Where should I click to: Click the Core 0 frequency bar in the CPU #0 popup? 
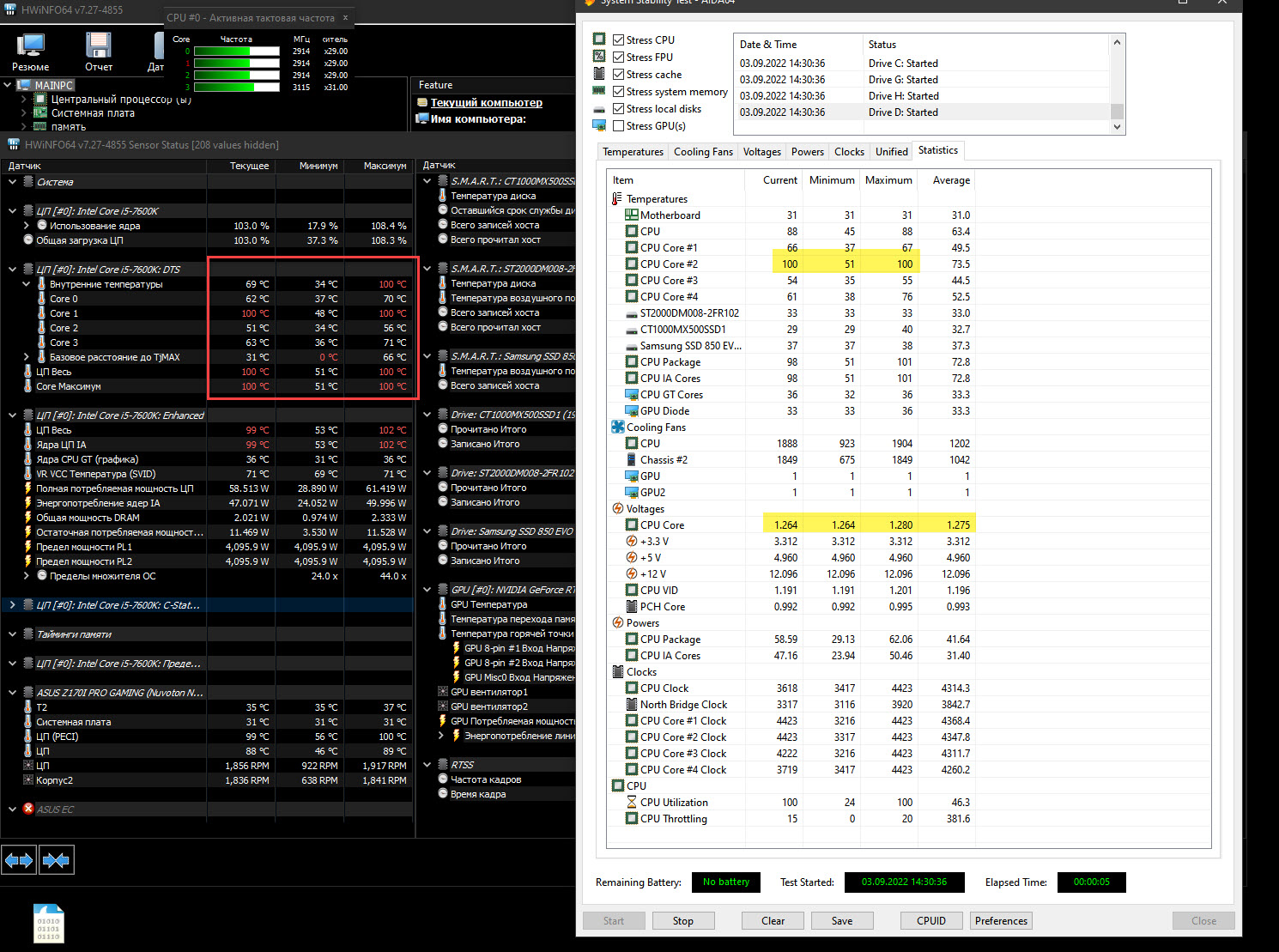(x=237, y=52)
